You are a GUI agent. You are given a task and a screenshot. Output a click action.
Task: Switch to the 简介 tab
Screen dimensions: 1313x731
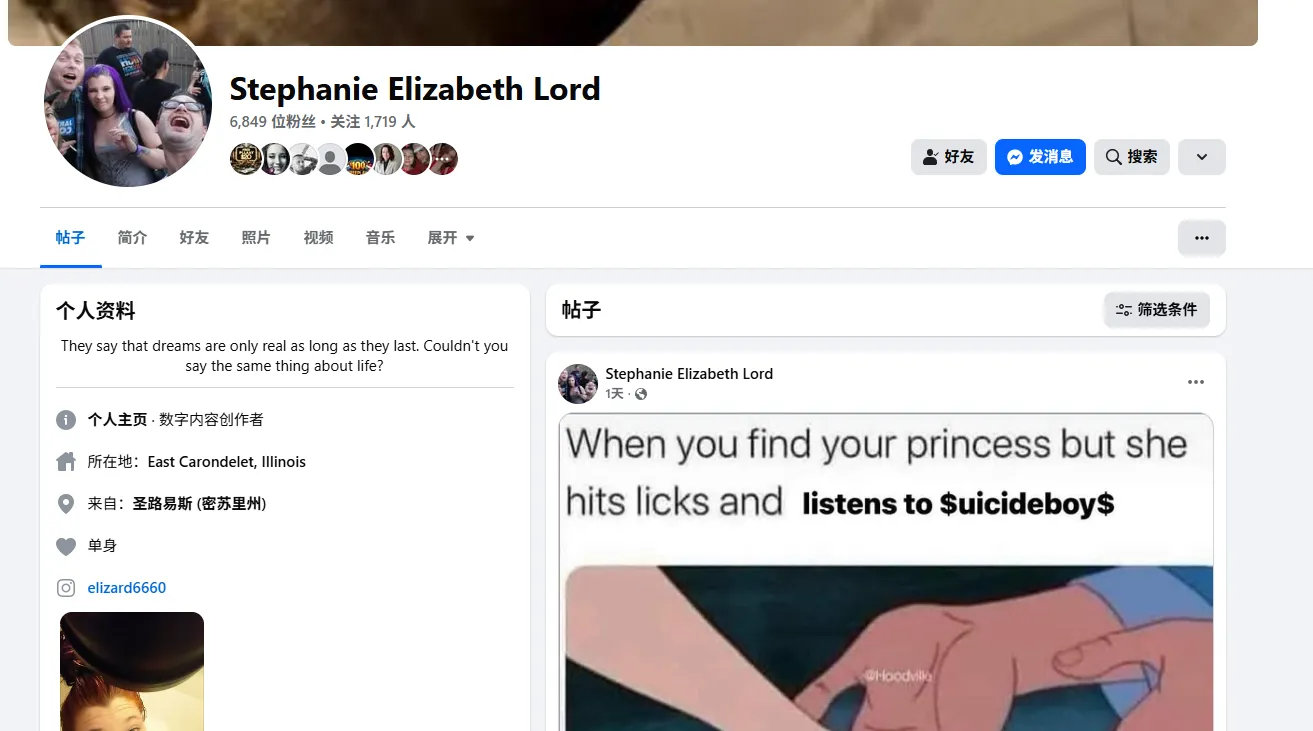coord(132,238)
